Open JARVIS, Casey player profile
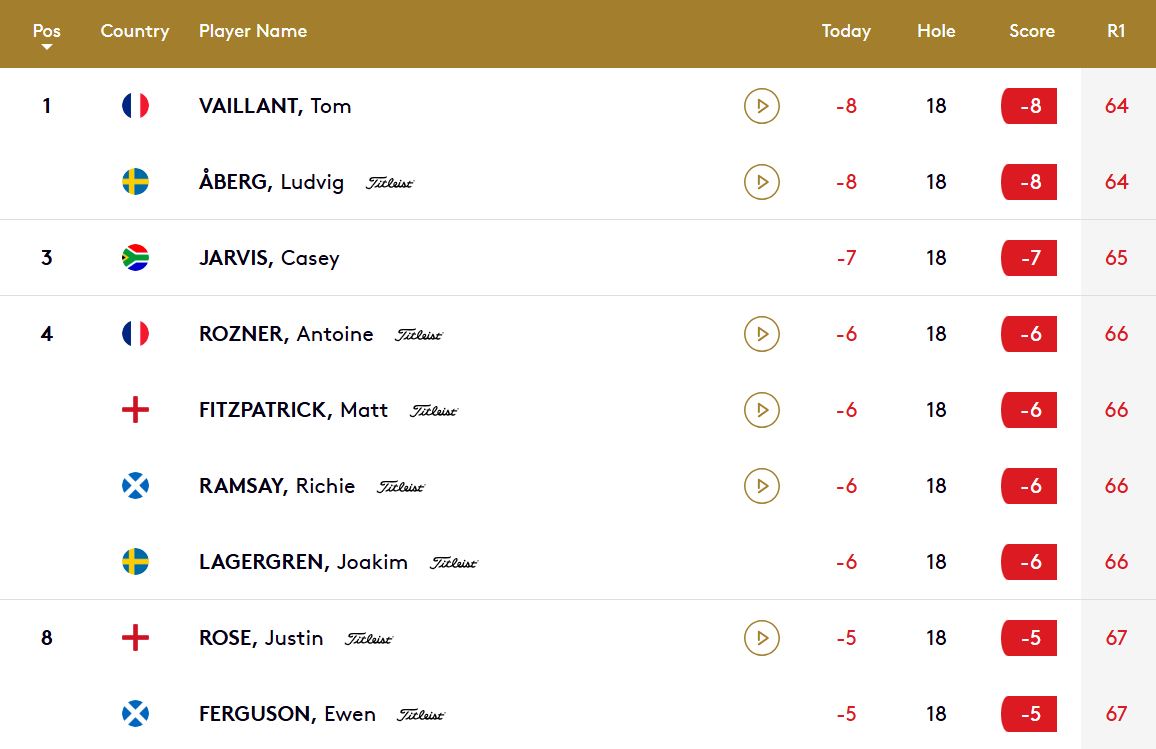Image resolution: width=1156 pixels, height=749 pixels. tap(269, 258)
